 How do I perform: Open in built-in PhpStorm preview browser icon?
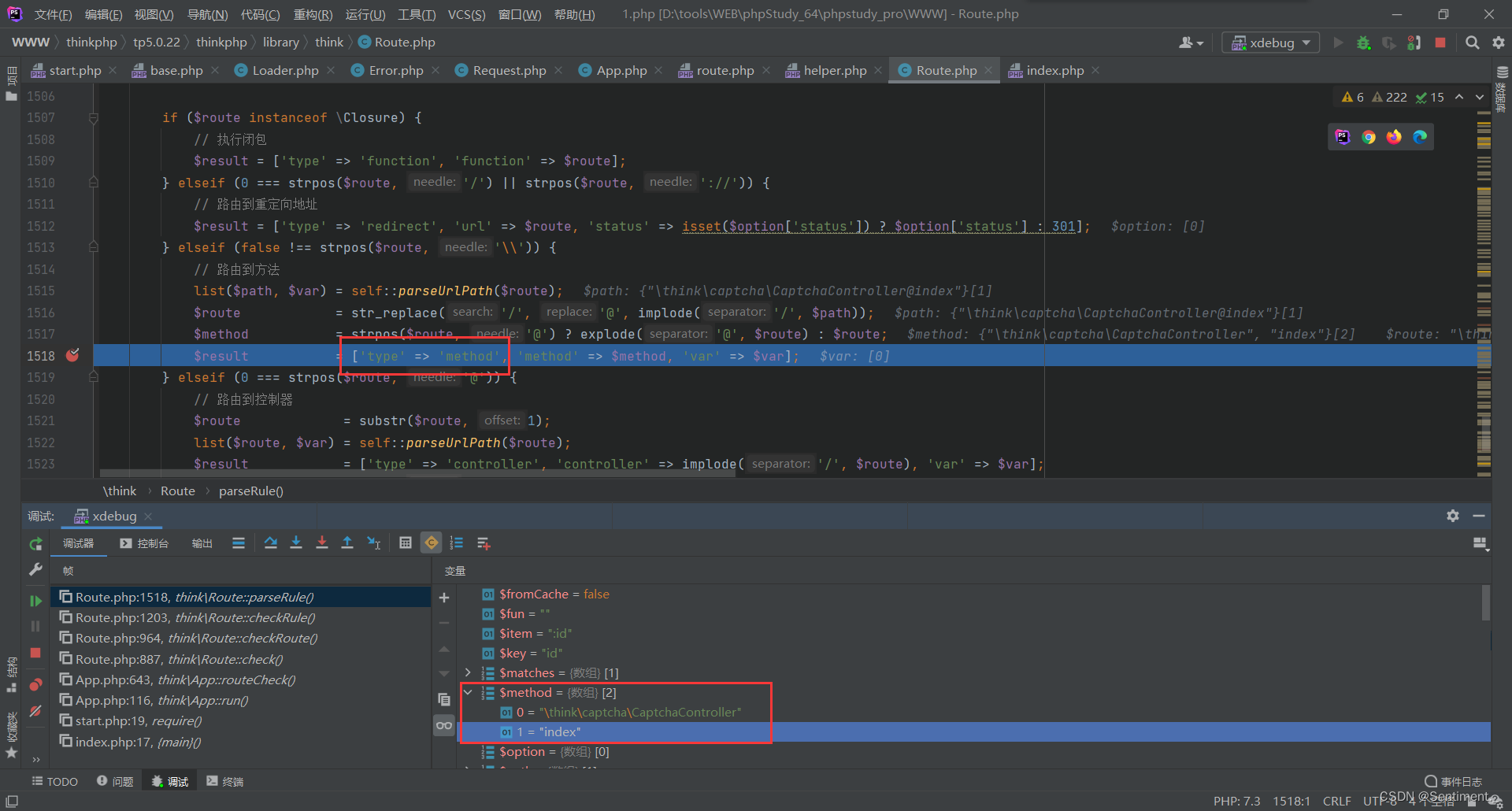tap(1343, 137)
